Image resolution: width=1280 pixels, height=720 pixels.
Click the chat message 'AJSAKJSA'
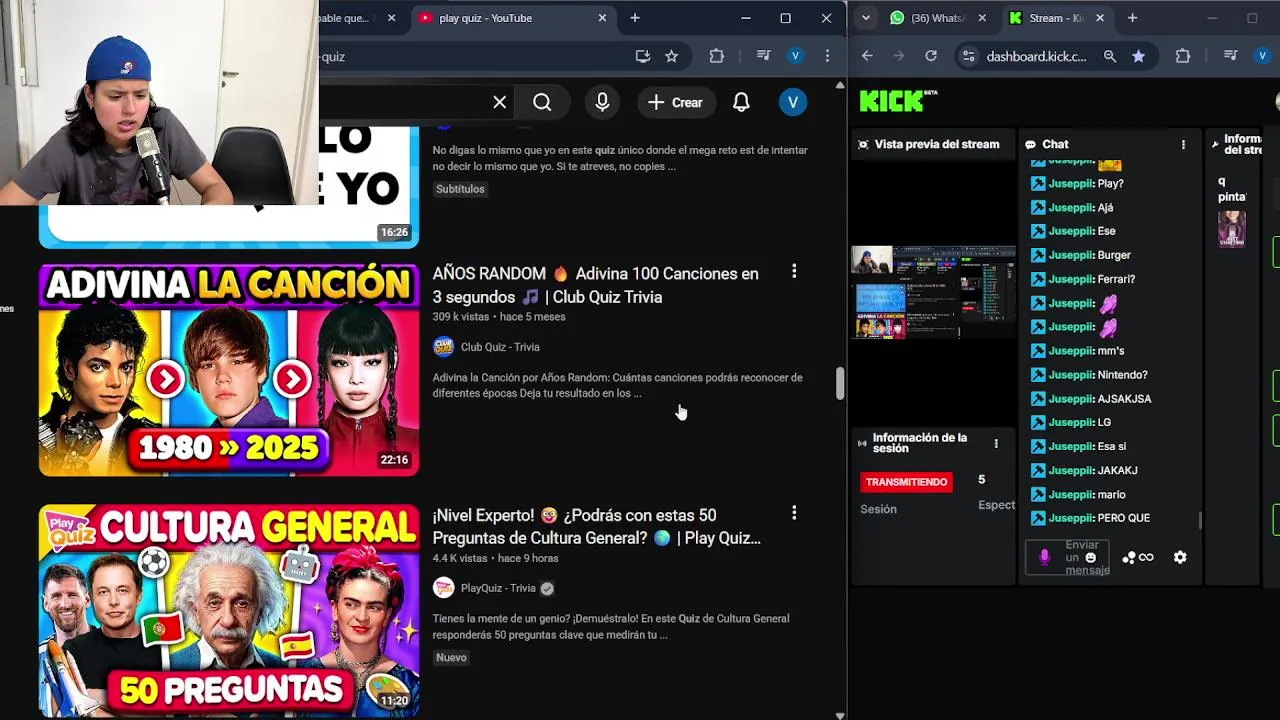[1124, 399]
